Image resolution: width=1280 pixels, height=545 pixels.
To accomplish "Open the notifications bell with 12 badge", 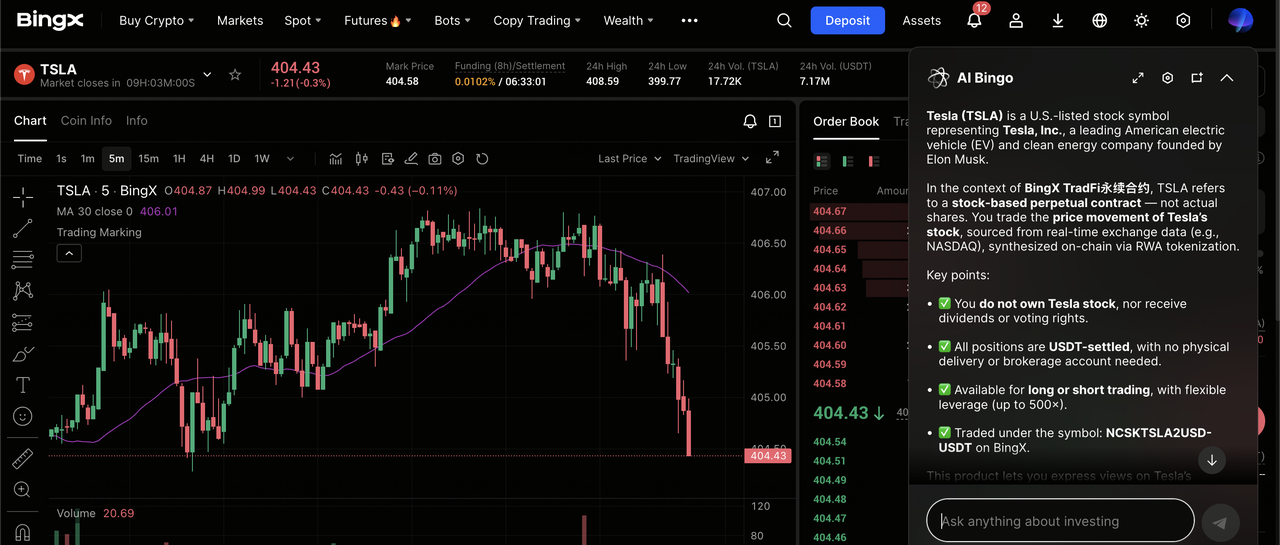I will click(974, 20).
